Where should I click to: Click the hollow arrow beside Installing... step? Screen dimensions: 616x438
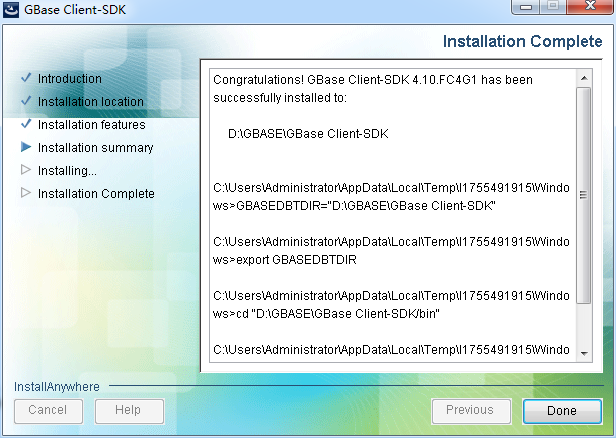tap(25, 170)
